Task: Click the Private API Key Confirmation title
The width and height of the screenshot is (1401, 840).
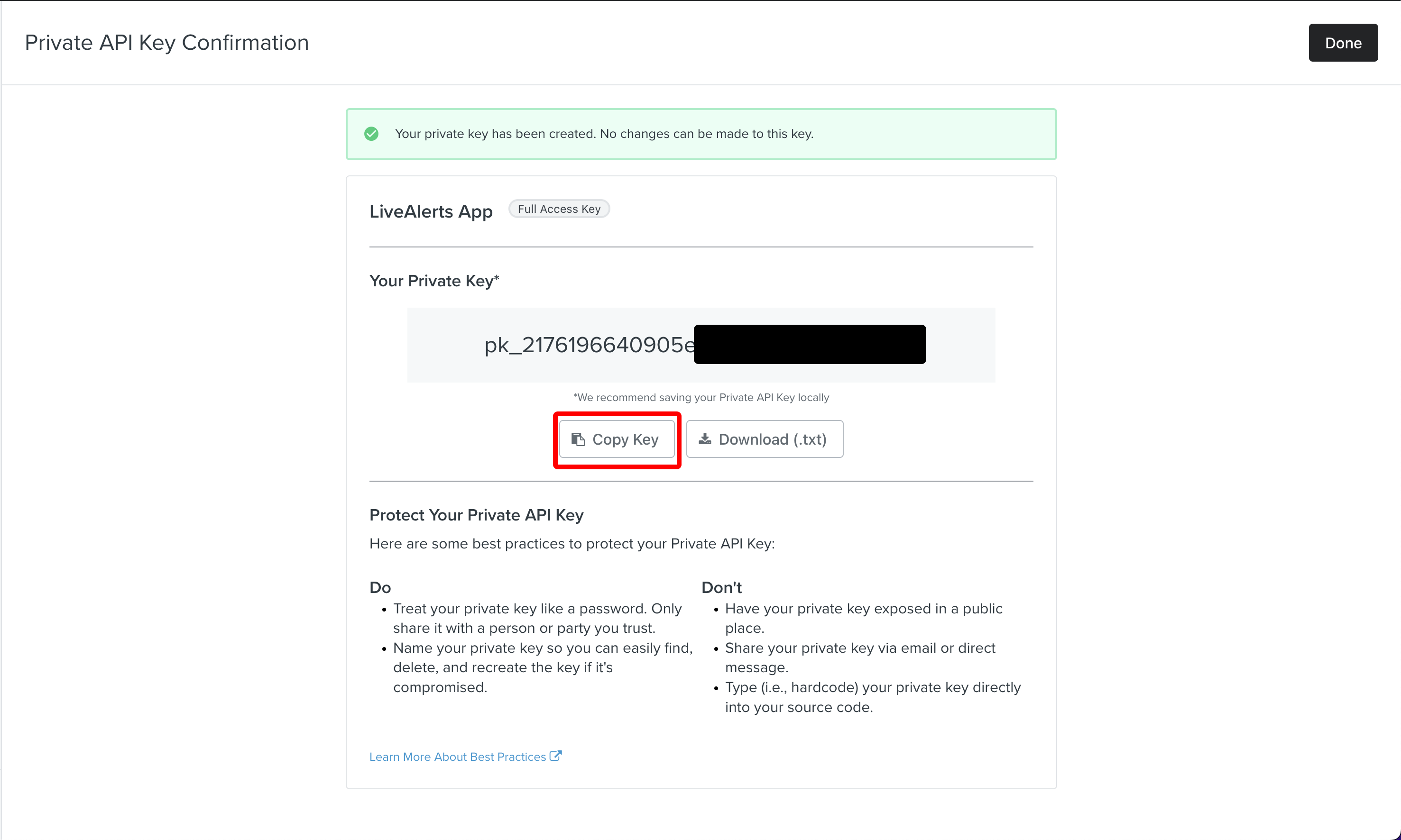Action: (166, 43)
